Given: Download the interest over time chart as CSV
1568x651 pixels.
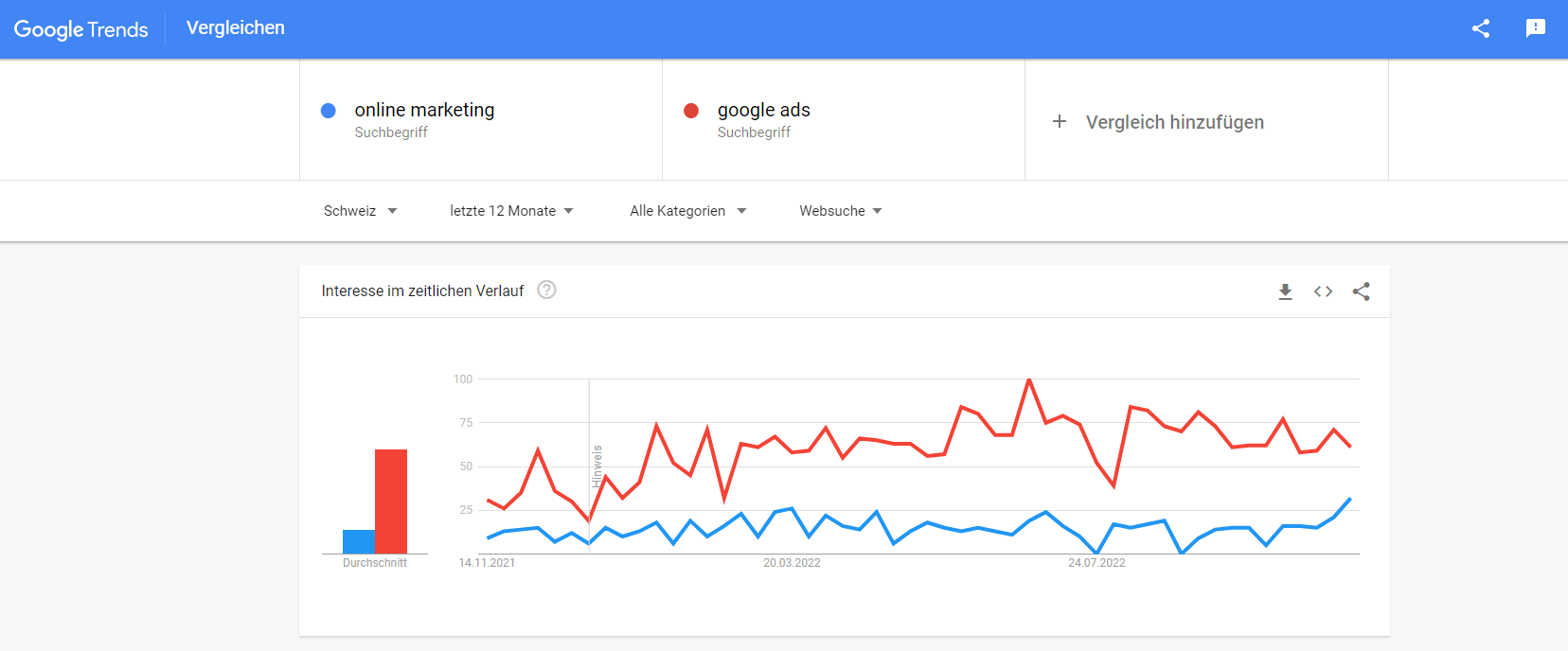Looking at the screenshot, I should [1285, 291].
